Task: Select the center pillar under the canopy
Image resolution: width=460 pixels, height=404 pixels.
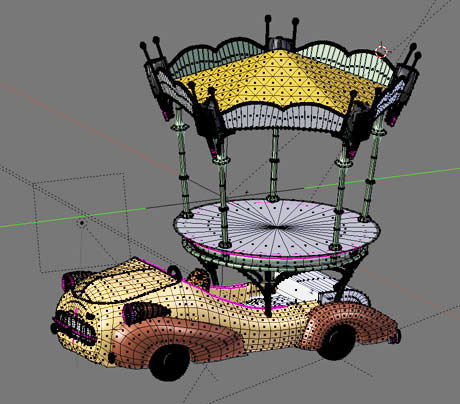Action: [x=274, y=165]
